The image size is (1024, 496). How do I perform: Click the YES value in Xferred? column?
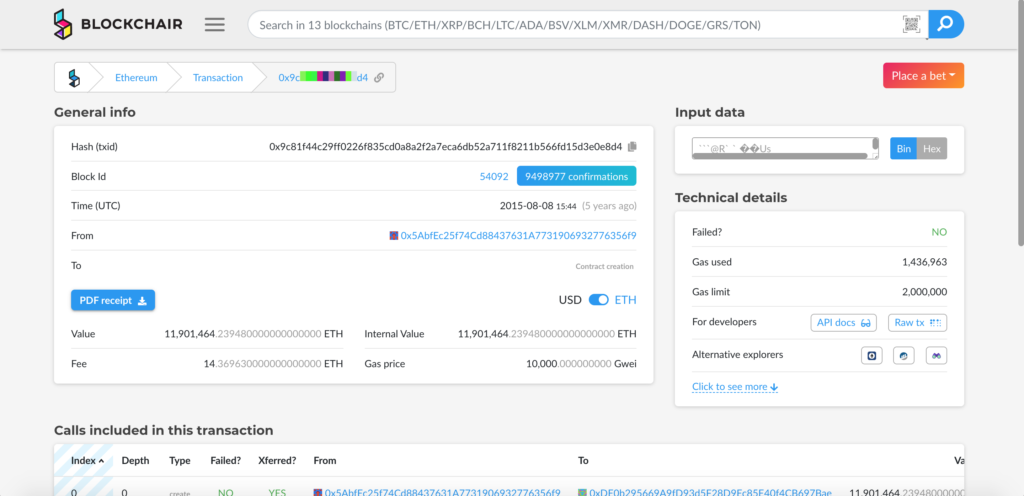pos(277,492)
